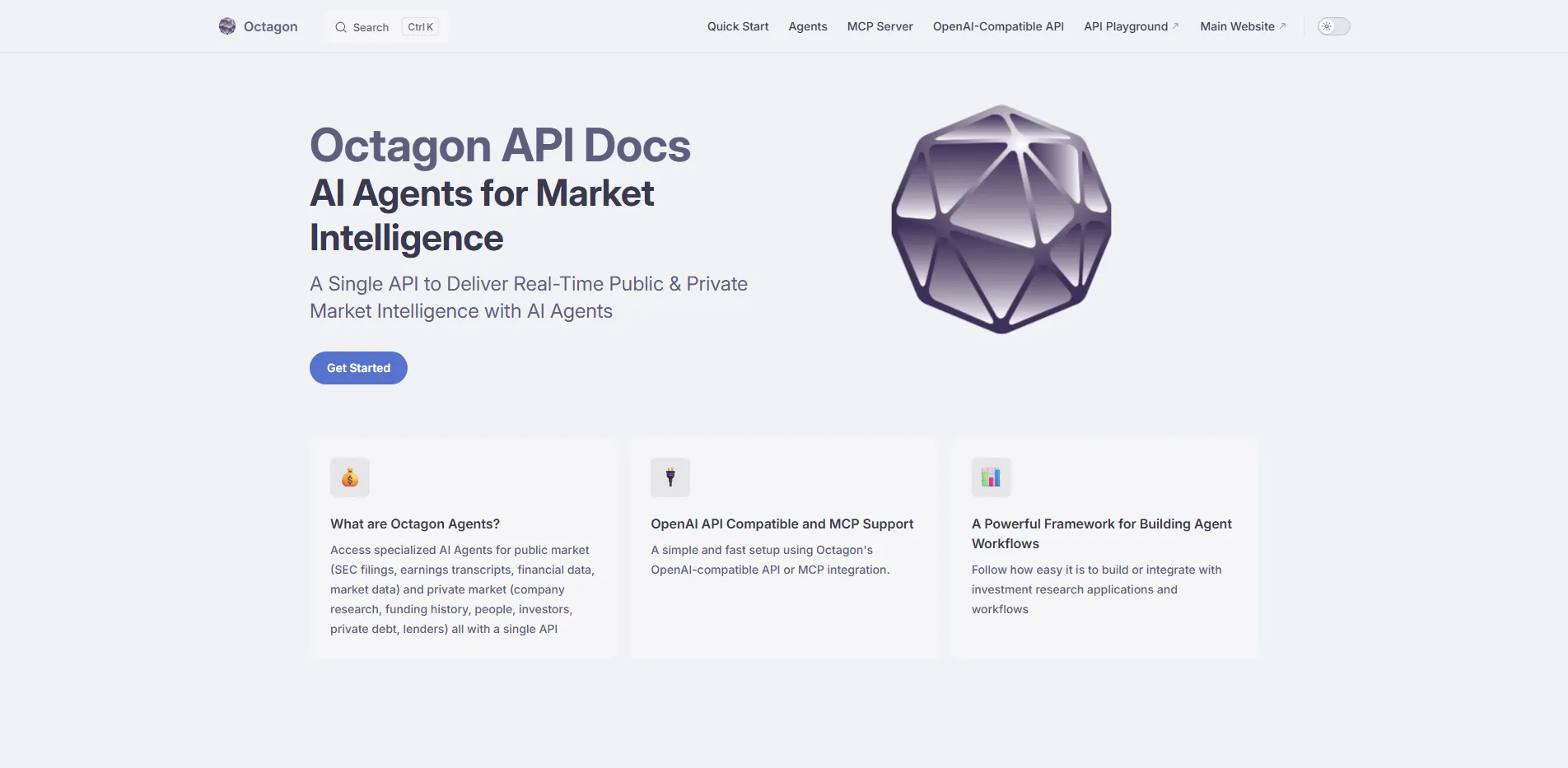Screen dimensions: 1568x768
Task: Open the Quick Start page
Action: [736, 26]
